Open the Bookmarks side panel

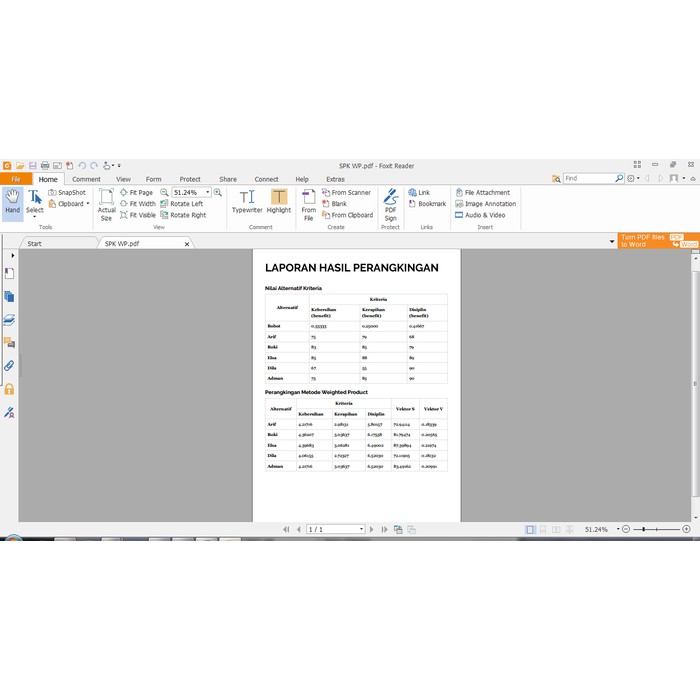coord(9,274)
